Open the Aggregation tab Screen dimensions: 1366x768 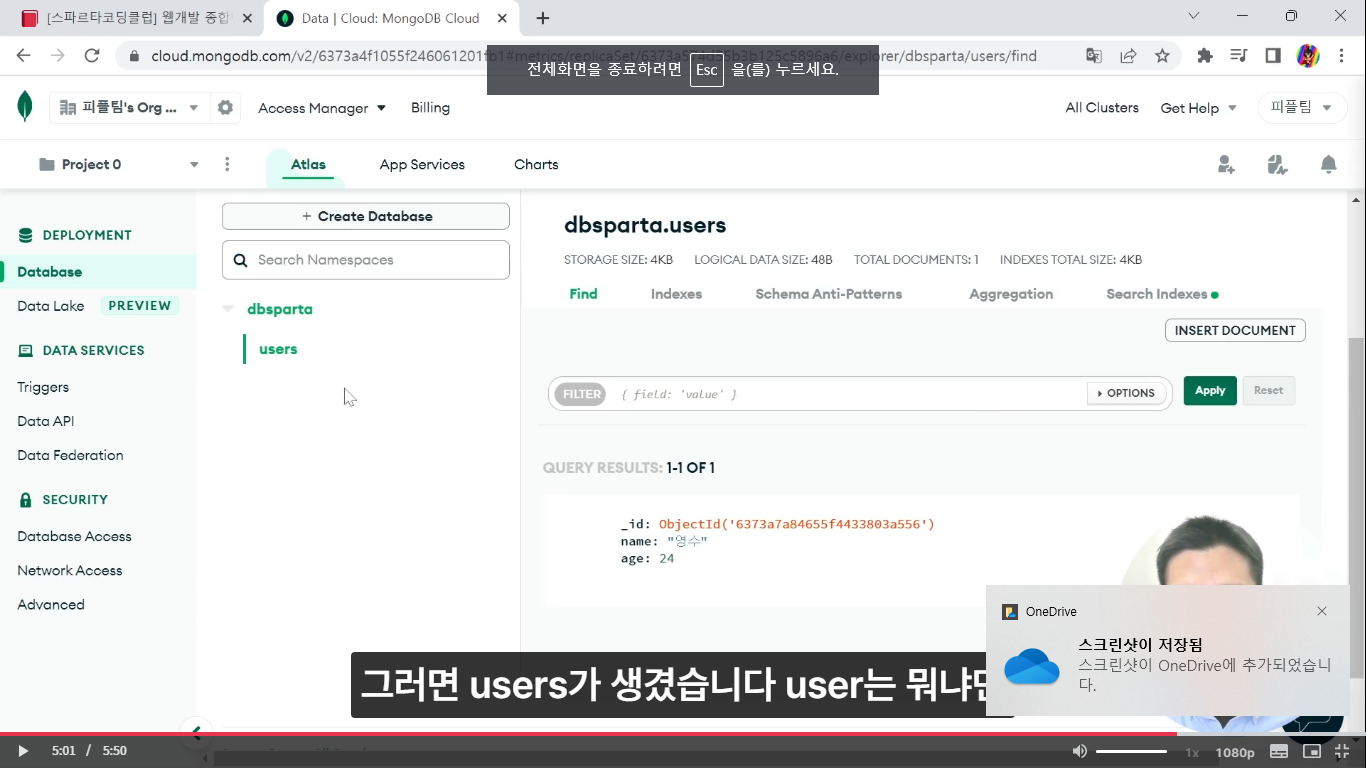click(1011, 294)
